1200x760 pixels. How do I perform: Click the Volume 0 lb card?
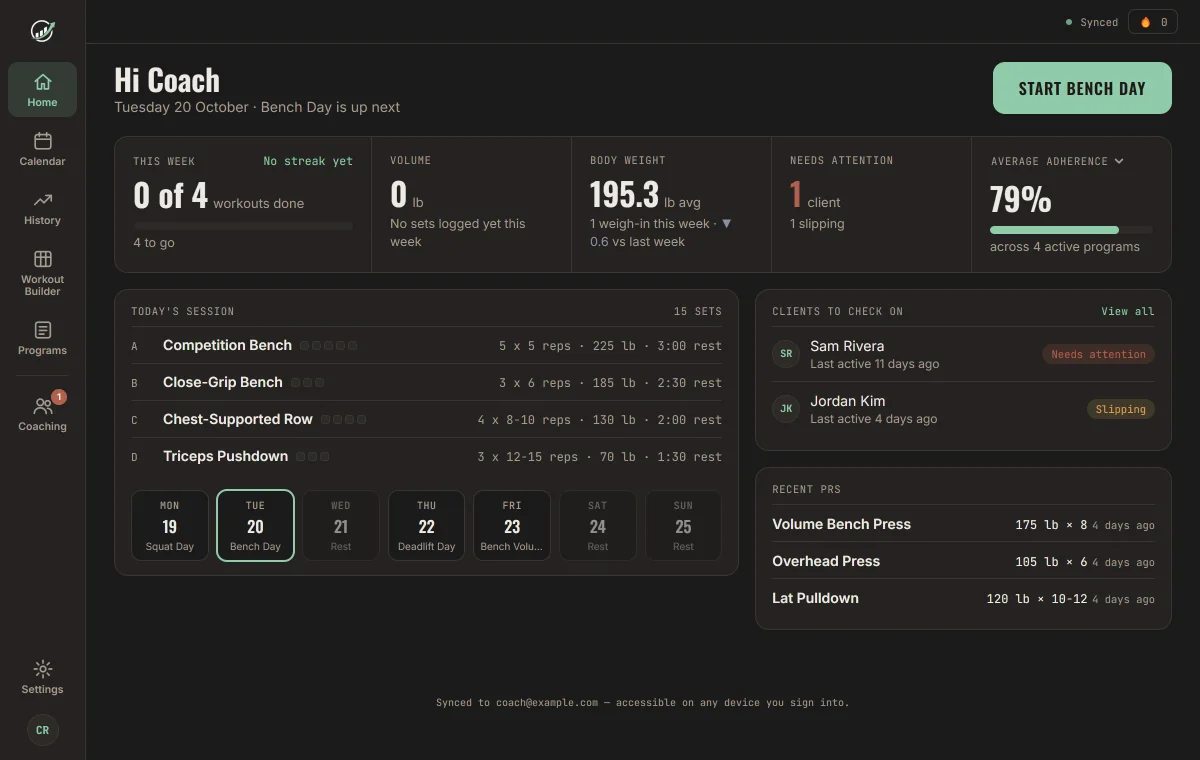pyautogui.click(x=471, y=204)
